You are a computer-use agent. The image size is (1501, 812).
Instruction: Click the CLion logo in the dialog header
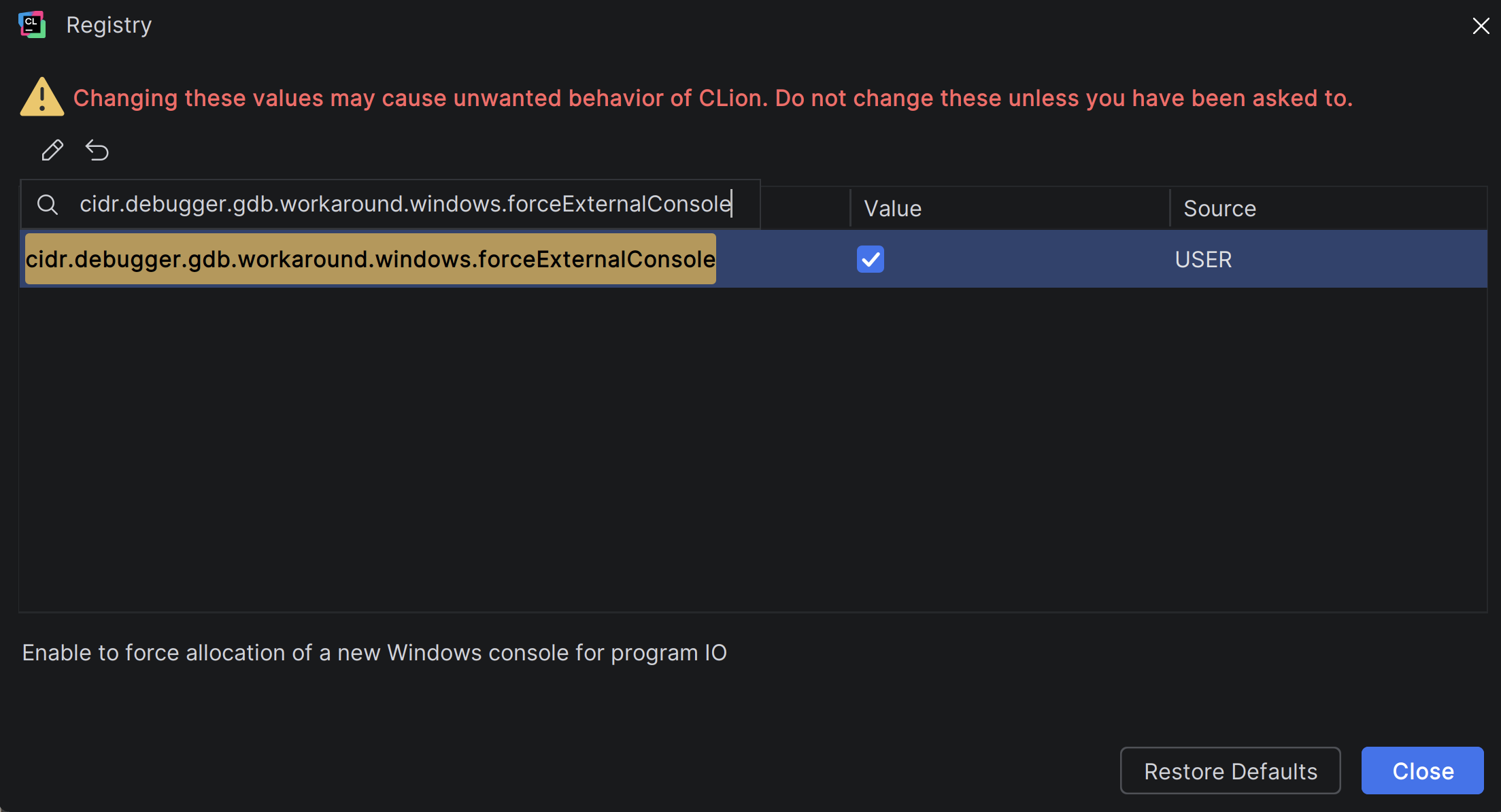pos(31,24)
